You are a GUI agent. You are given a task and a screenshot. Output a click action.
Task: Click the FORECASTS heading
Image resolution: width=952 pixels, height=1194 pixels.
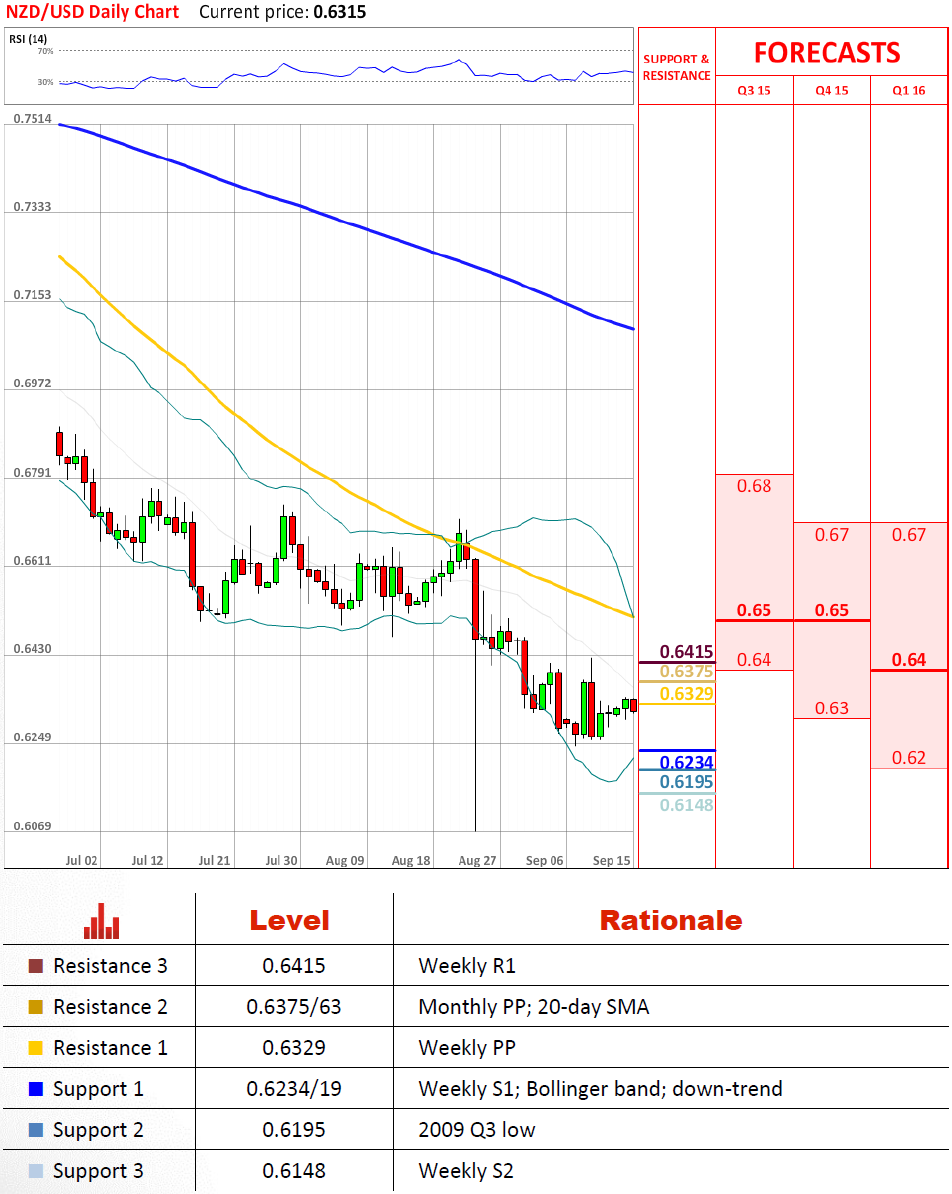pyautogui.click(x=827, y=53)
